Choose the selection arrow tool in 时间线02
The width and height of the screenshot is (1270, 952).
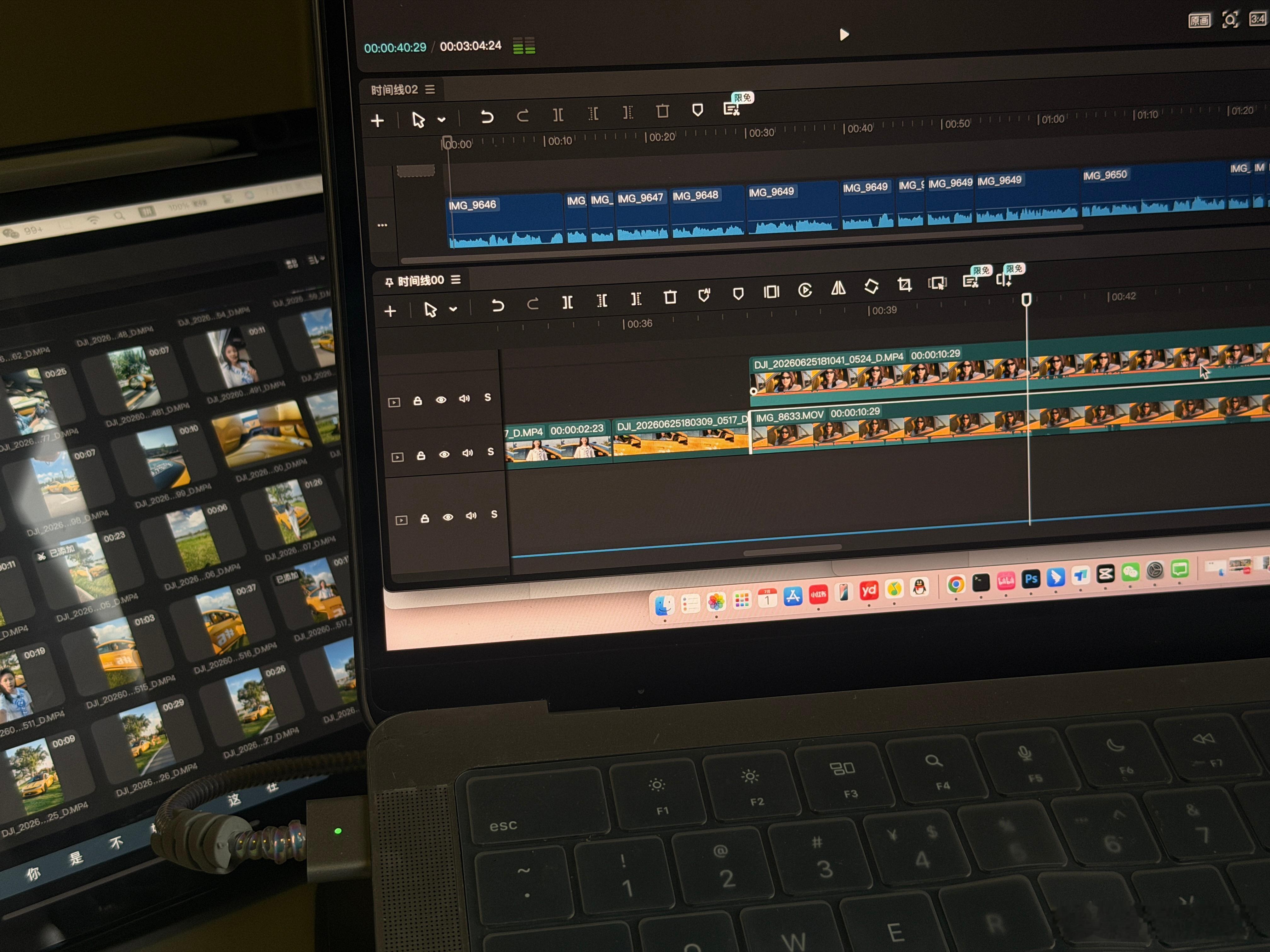(x=418, y=119)
